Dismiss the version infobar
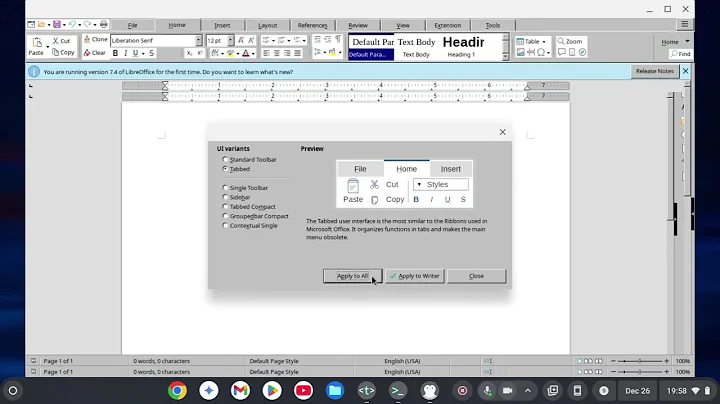The height and width of the screenshot is (404, 720). point(685,71)
